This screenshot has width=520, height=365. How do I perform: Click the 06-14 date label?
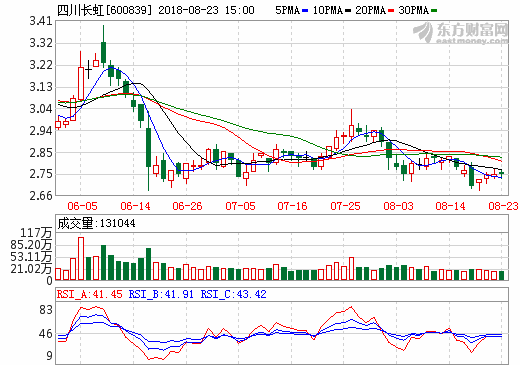click(x=135, y=206)
